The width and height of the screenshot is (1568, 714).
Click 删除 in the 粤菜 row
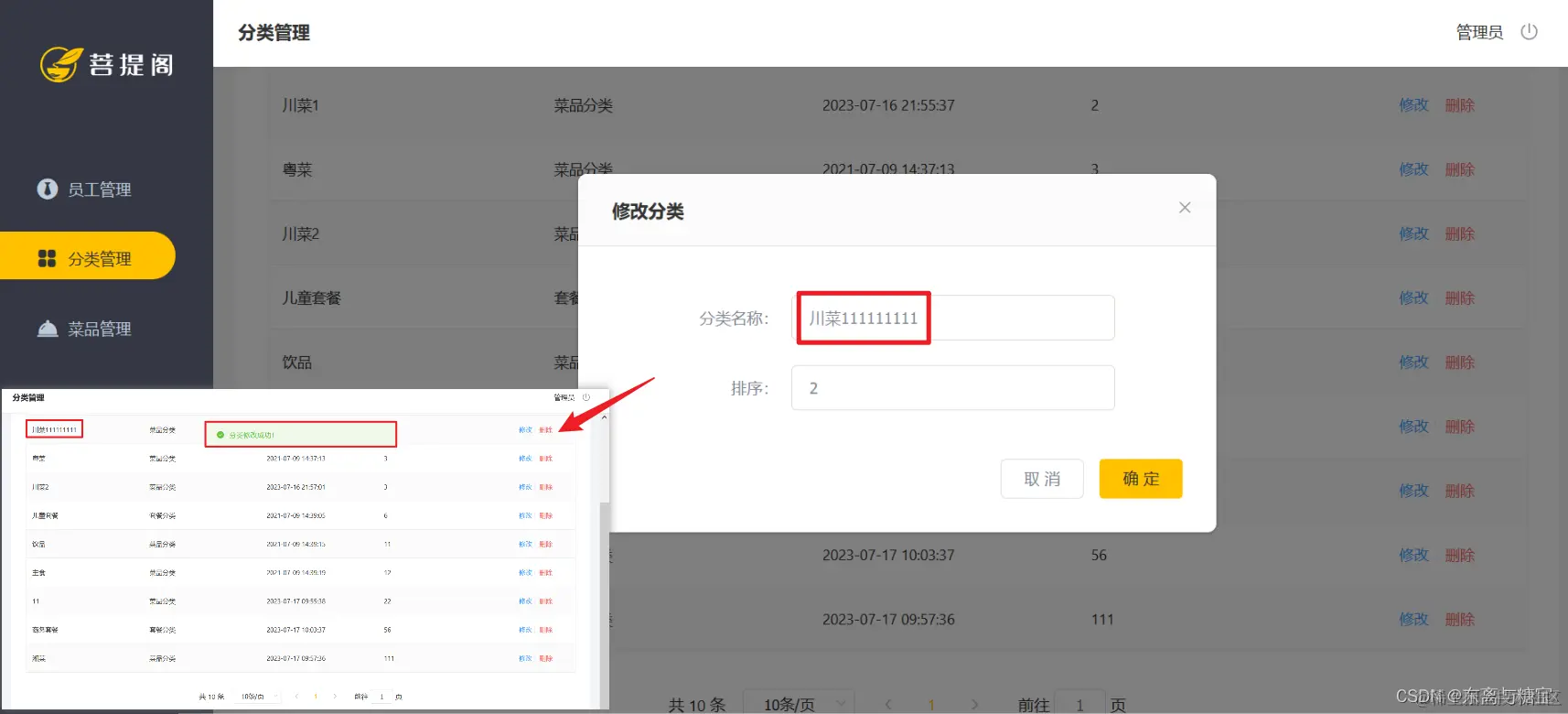click(1460, 169)
